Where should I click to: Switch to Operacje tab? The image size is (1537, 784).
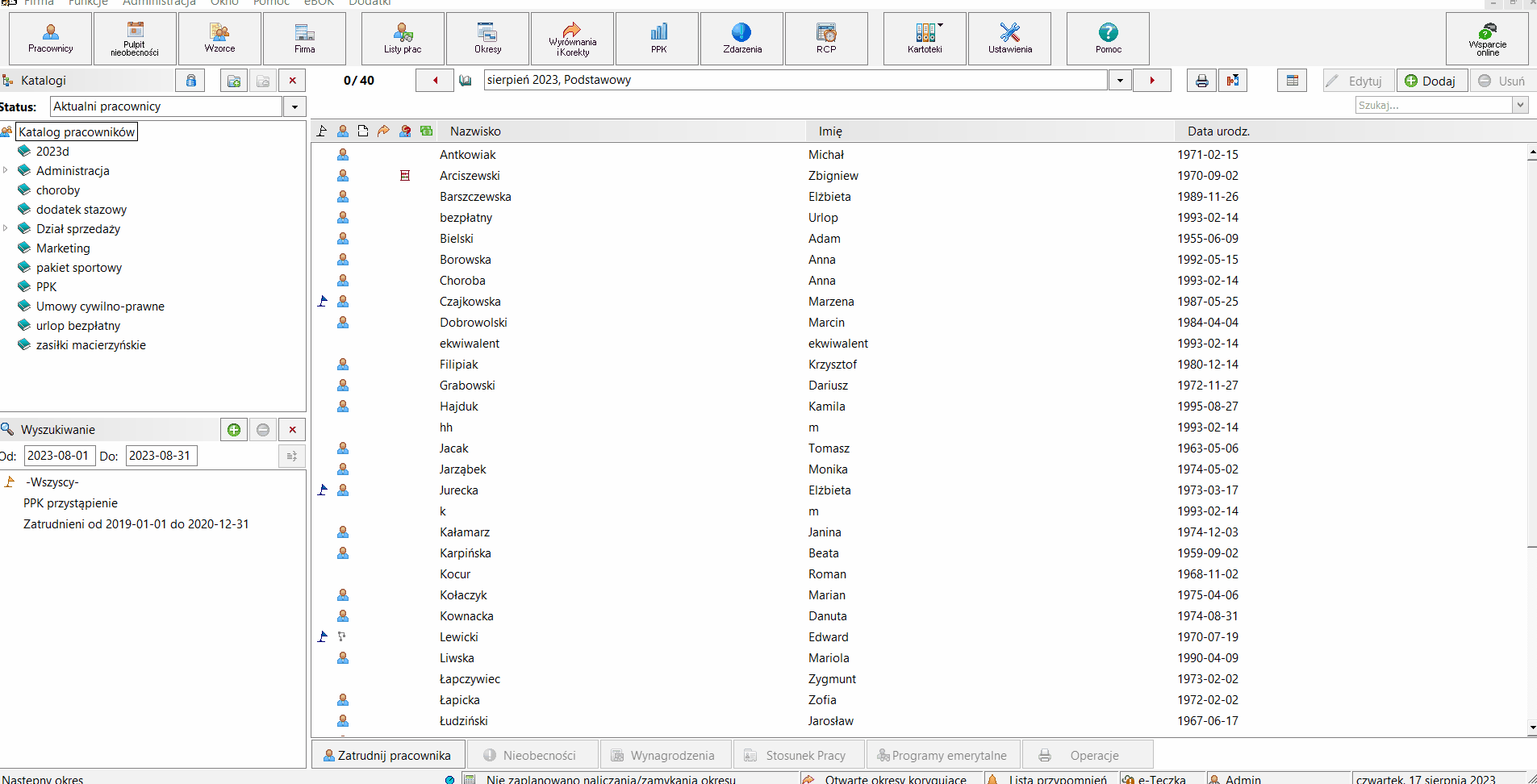[x=1088, y=755]
